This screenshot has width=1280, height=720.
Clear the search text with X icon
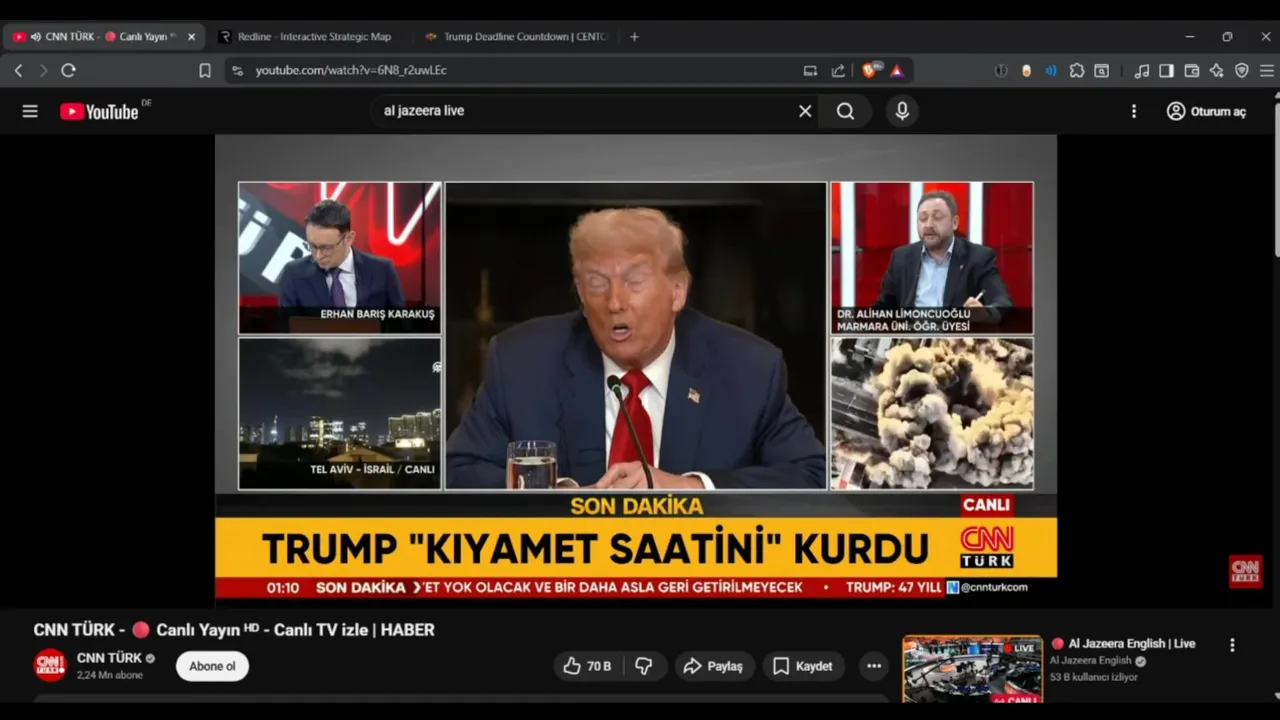click(x=805, y=111)
